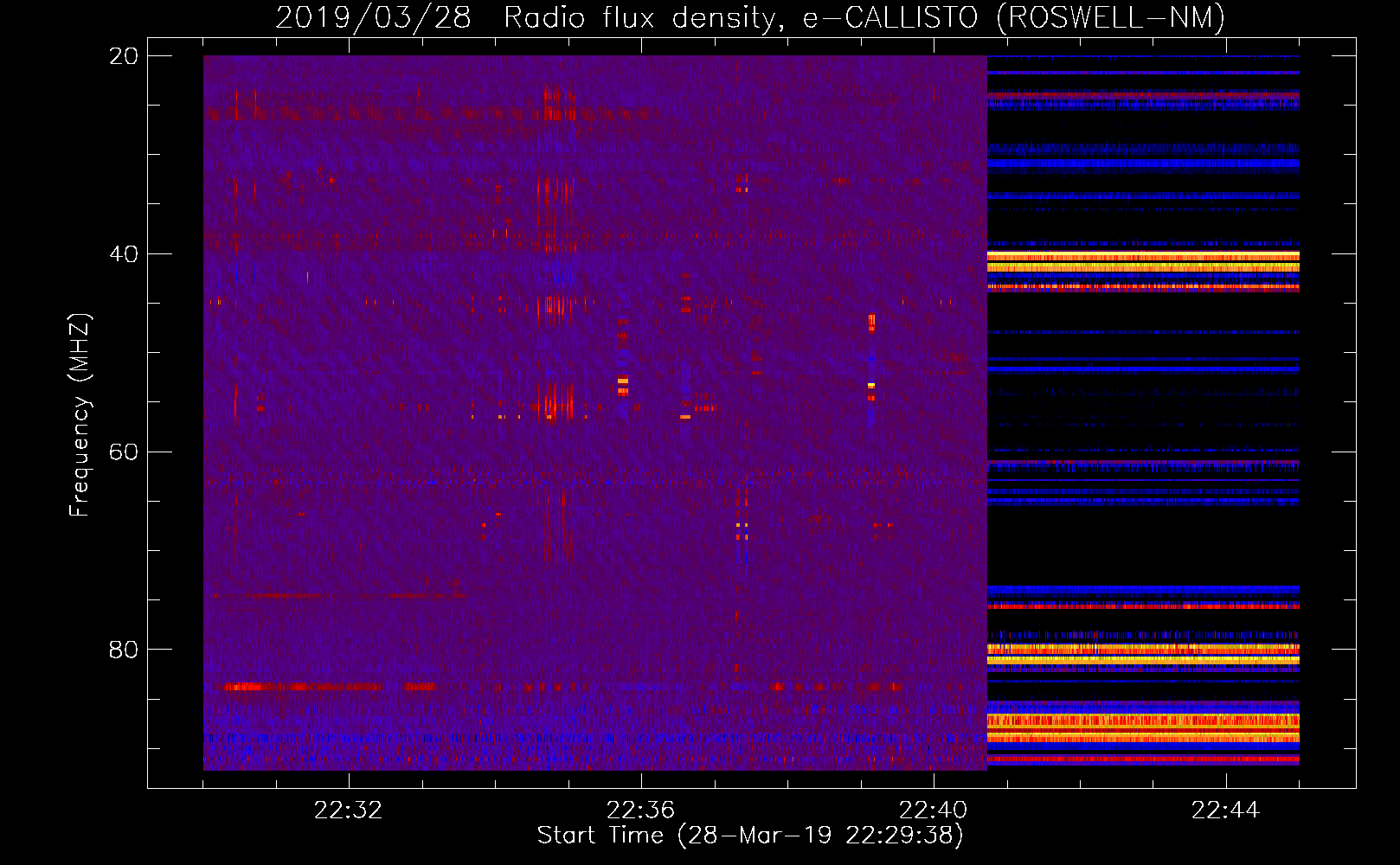The image size is (1400, 865).
Task: Click the 'Start Time (28-Mar-19 22:29:38)' label
Action: [750, 836]
